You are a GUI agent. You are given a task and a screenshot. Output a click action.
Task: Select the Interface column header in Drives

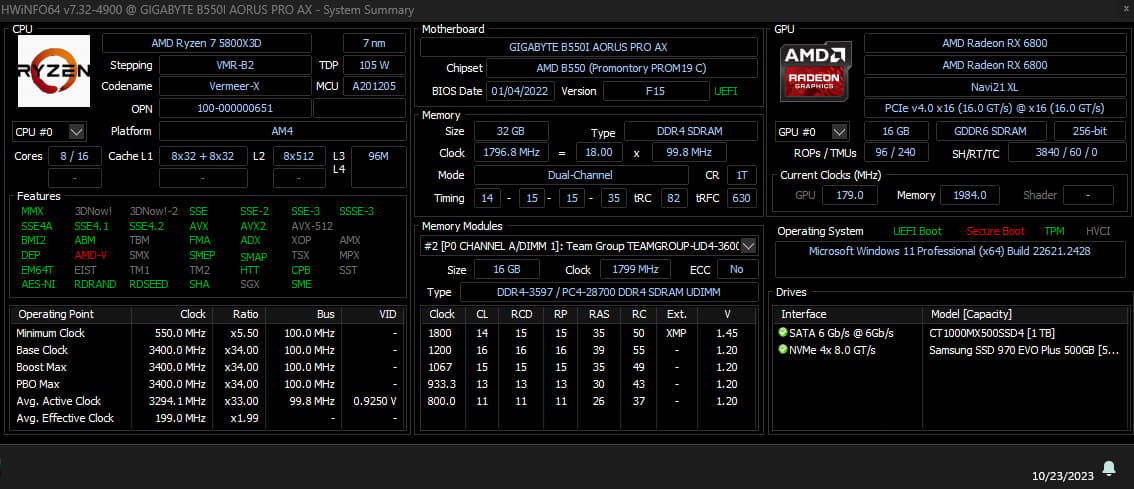click(x=848, y=314)
